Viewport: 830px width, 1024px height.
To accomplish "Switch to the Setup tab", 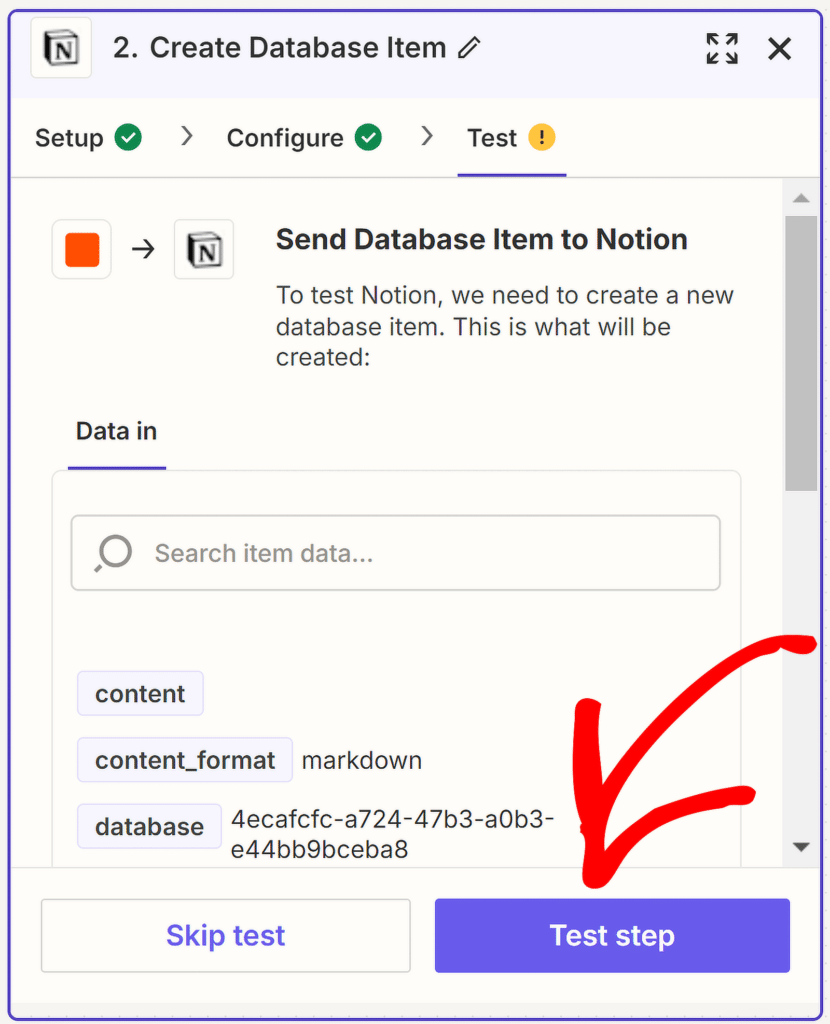I will 69,138.
